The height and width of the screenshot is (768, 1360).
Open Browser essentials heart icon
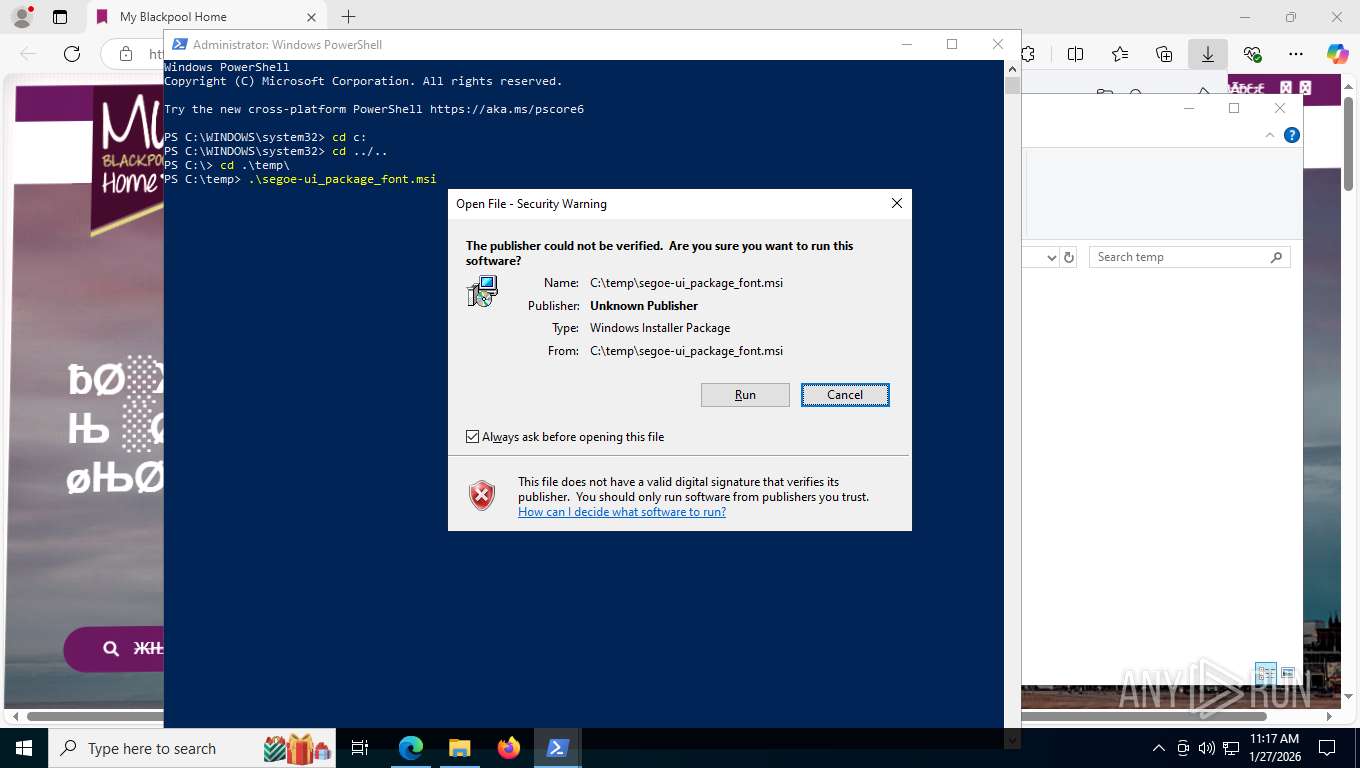pos(1252,54)
